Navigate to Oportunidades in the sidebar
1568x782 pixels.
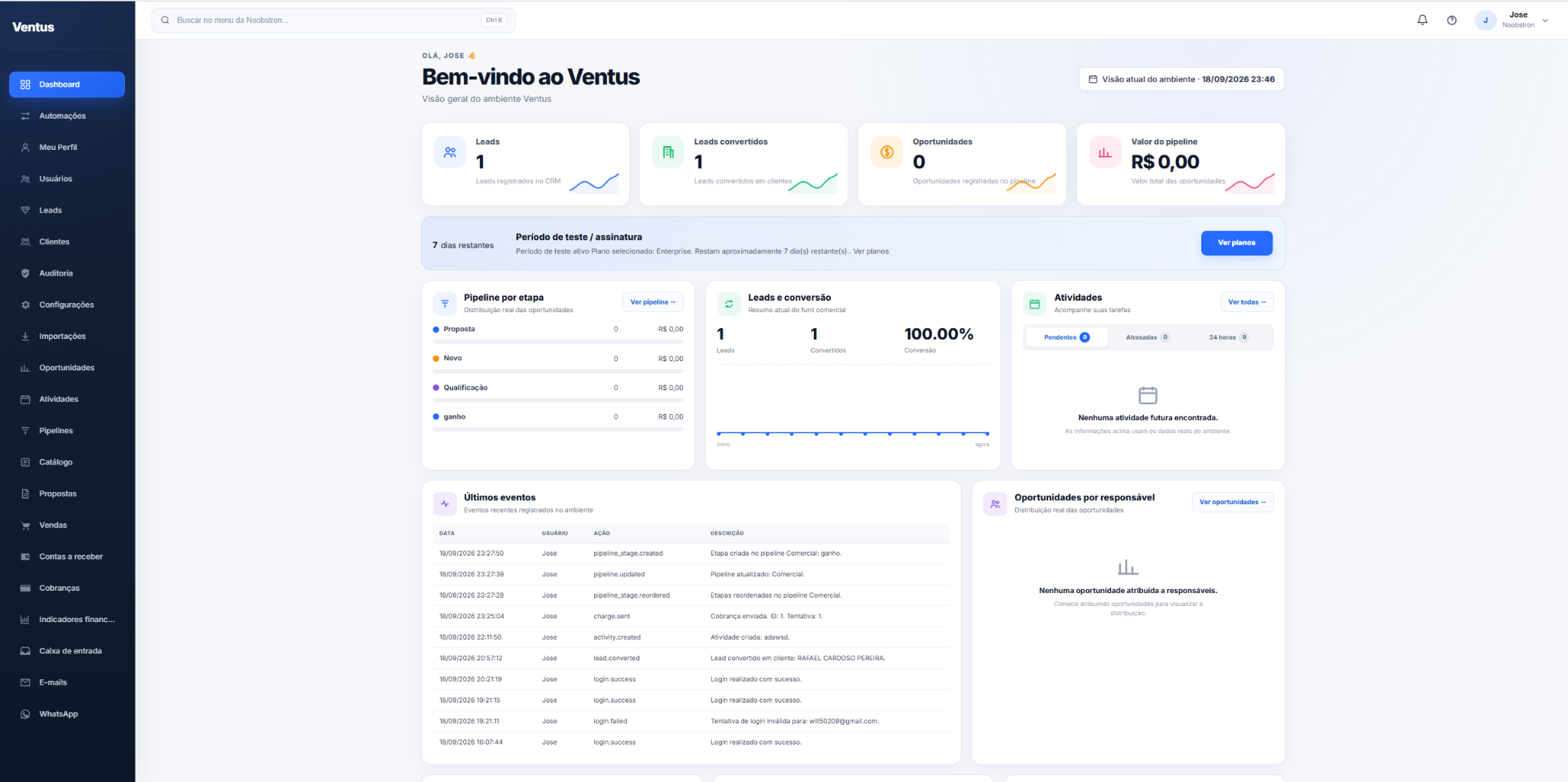click(x=67, y=368)
